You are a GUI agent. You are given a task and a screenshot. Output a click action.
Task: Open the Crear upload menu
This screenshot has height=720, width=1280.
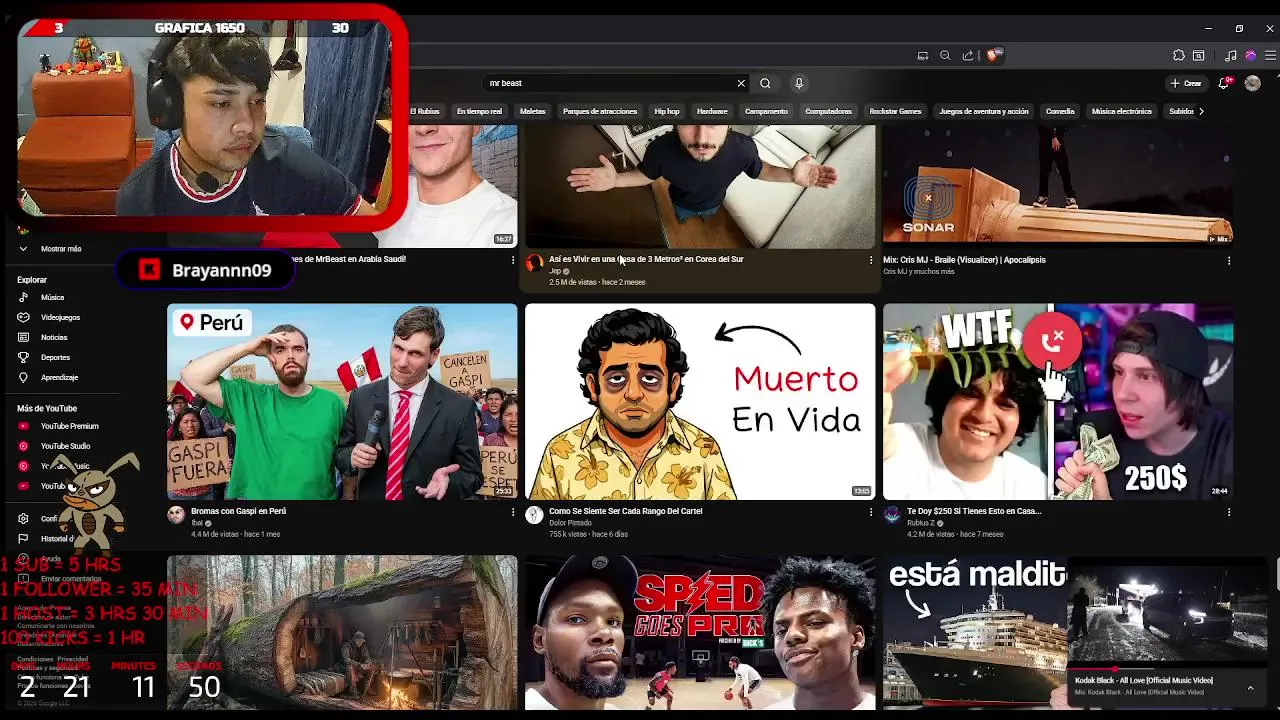point(1187,83)
